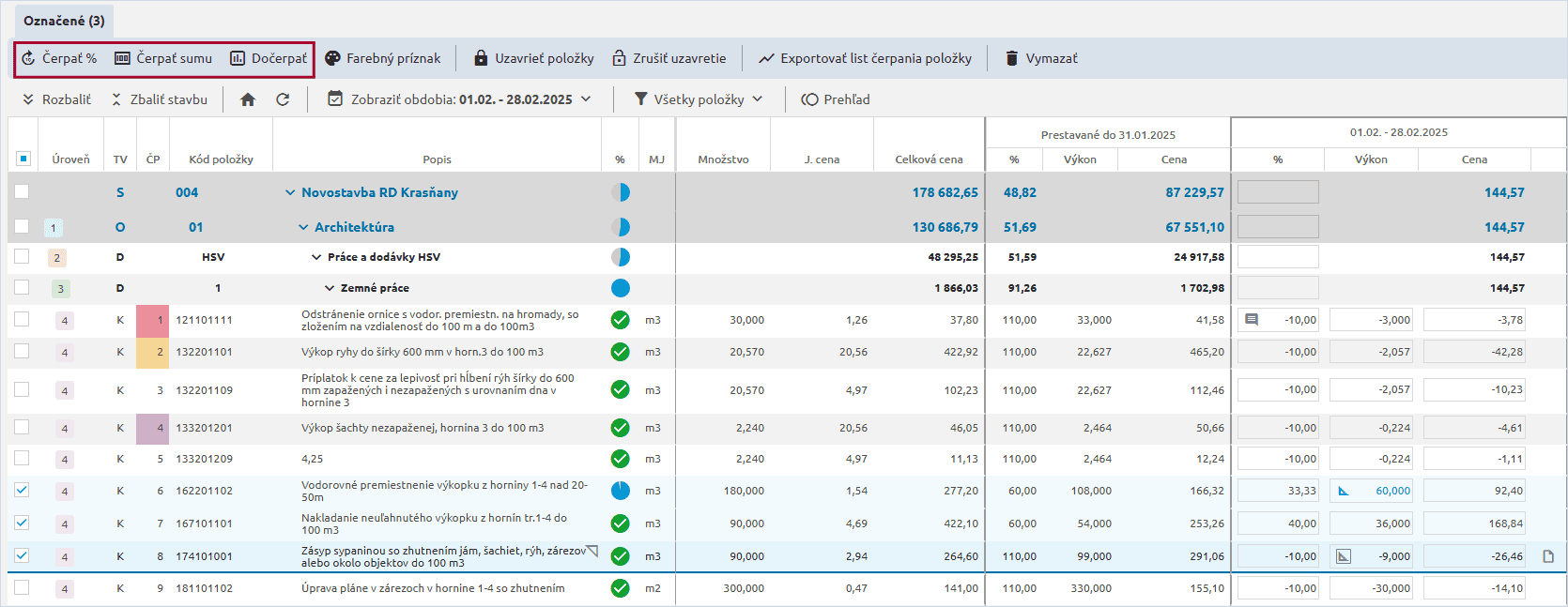Click document icon at row 174101001 end
The height and width of the screenshot is (607, 1568).
(1548, 556)
